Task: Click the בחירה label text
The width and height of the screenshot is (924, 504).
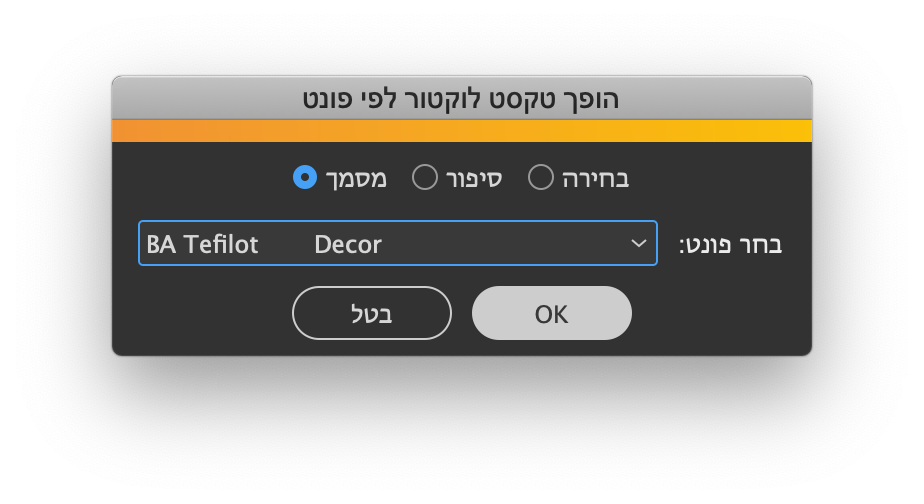Action: point(595,179)
